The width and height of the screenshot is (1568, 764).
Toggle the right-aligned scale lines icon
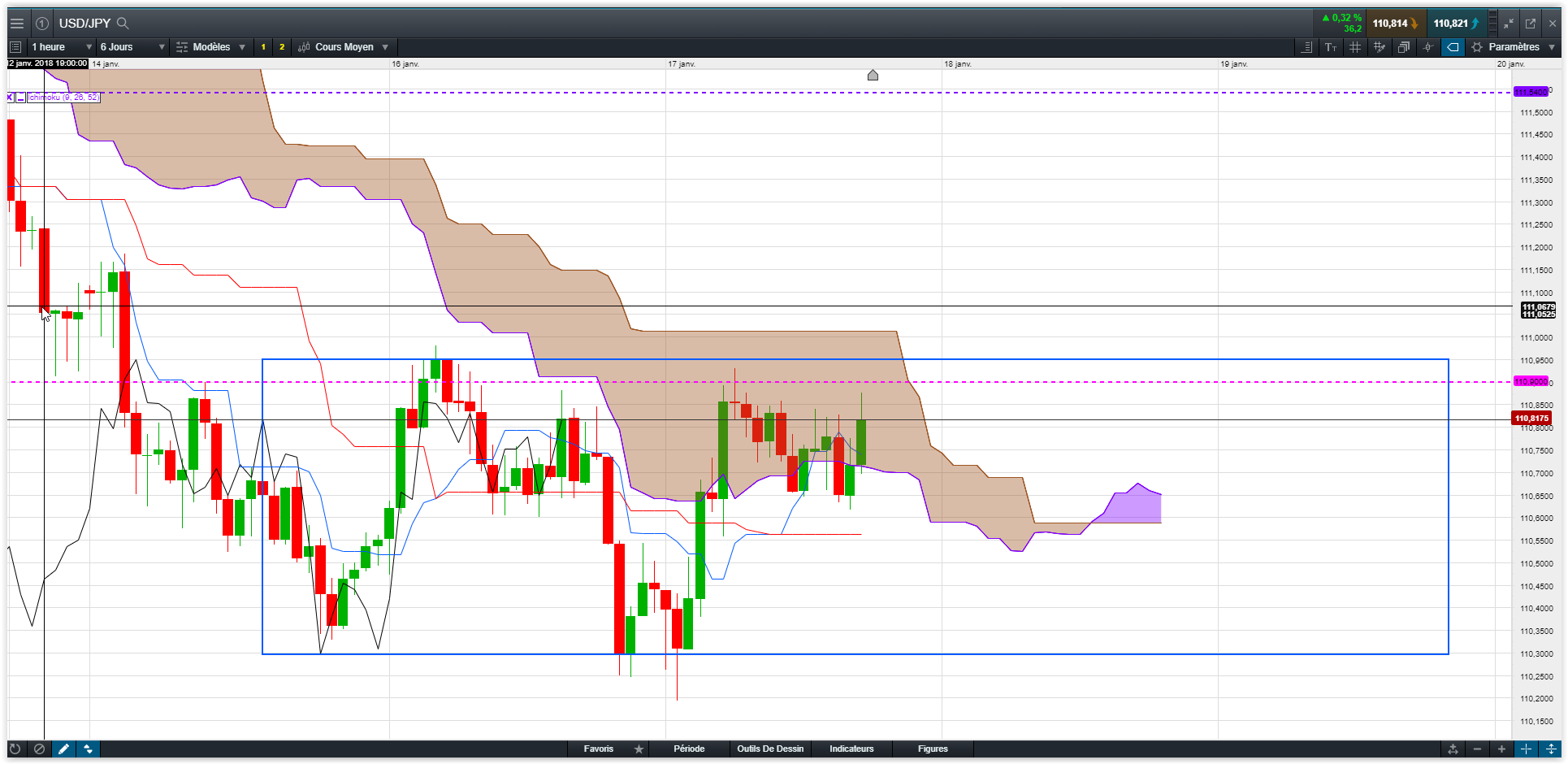(x=1306, y=47)
